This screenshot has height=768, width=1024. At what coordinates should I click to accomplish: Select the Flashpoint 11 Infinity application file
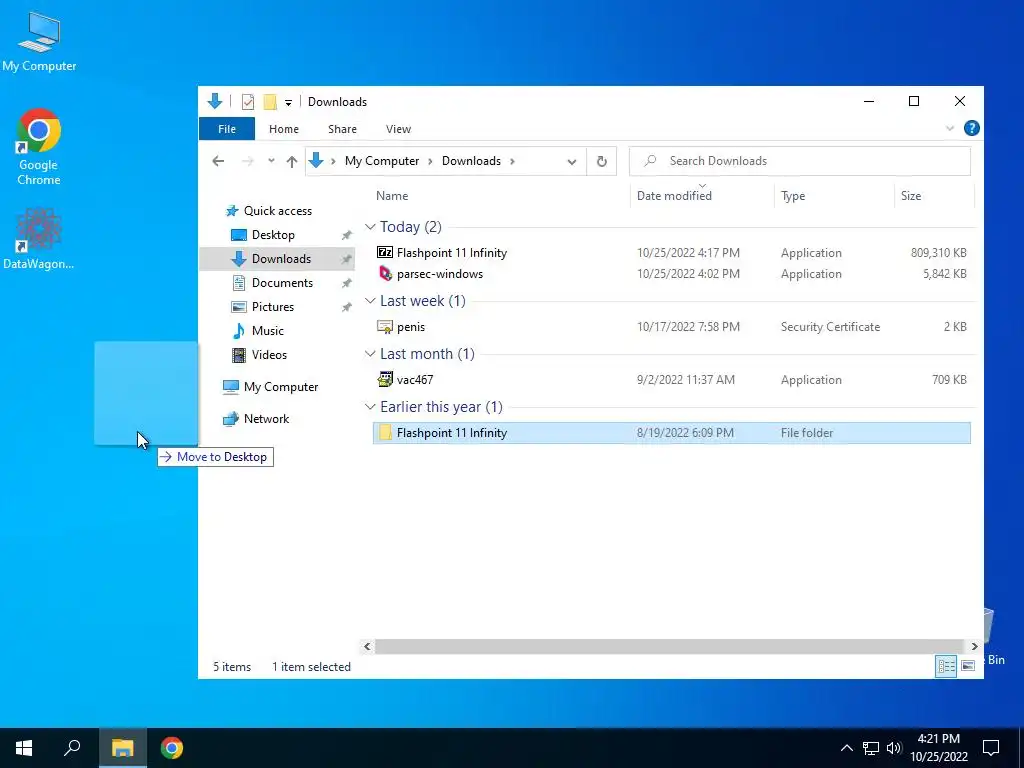point(671,253)
